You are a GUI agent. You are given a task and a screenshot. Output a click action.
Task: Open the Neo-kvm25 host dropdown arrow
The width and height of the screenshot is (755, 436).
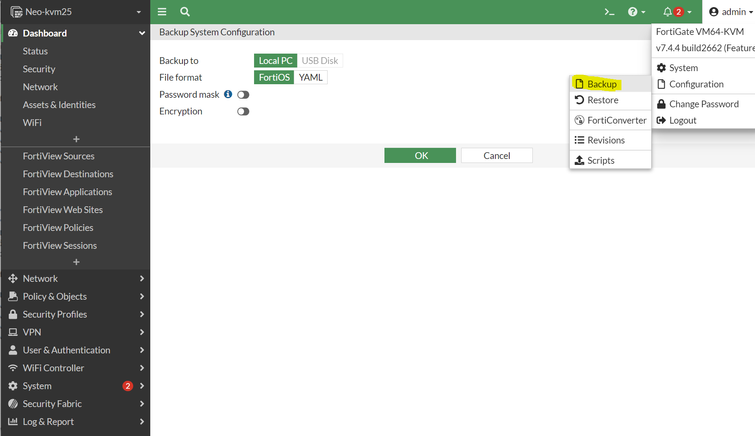[139, 12]
